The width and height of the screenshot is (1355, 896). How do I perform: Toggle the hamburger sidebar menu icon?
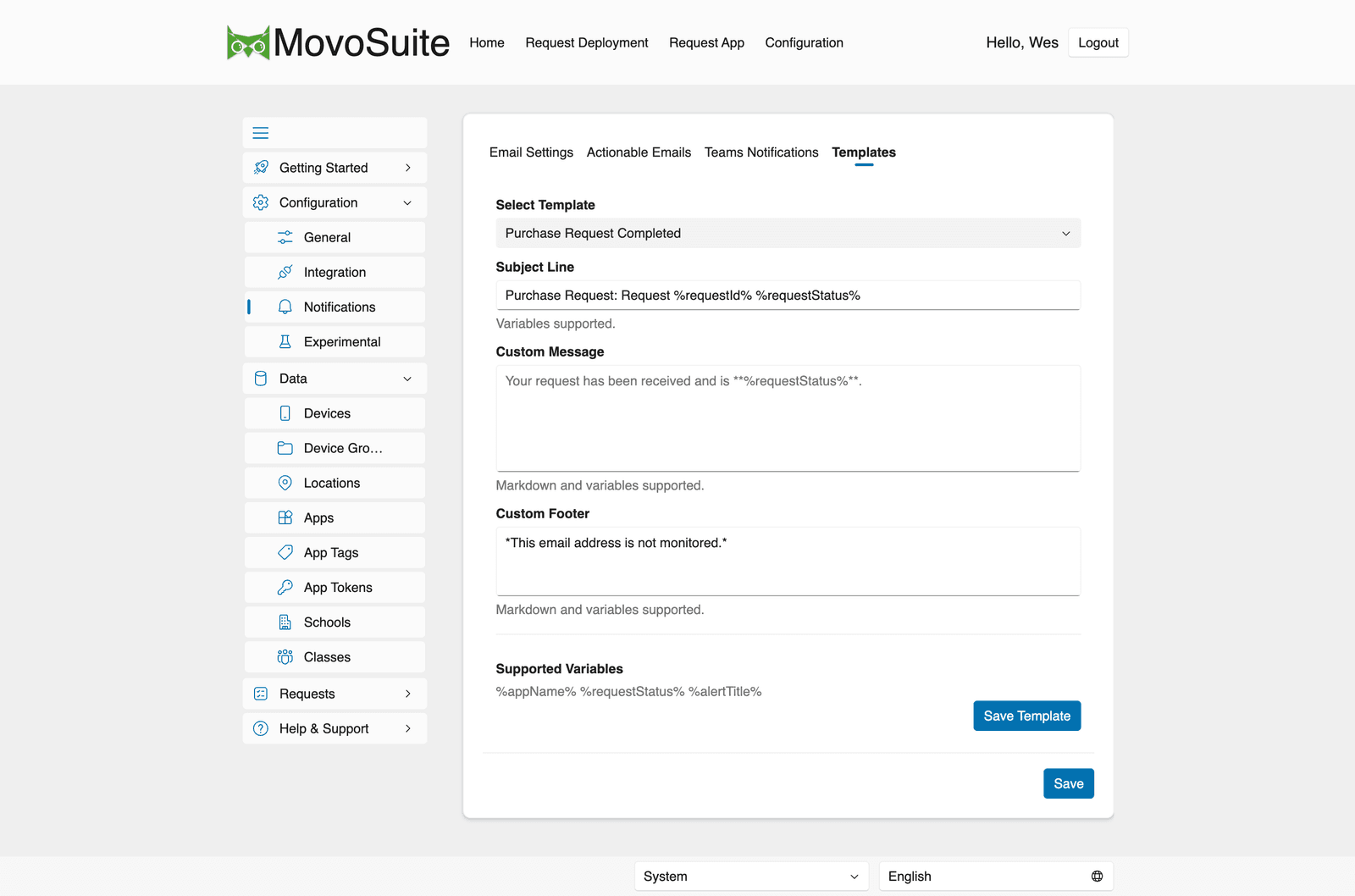tap(261, 133)
